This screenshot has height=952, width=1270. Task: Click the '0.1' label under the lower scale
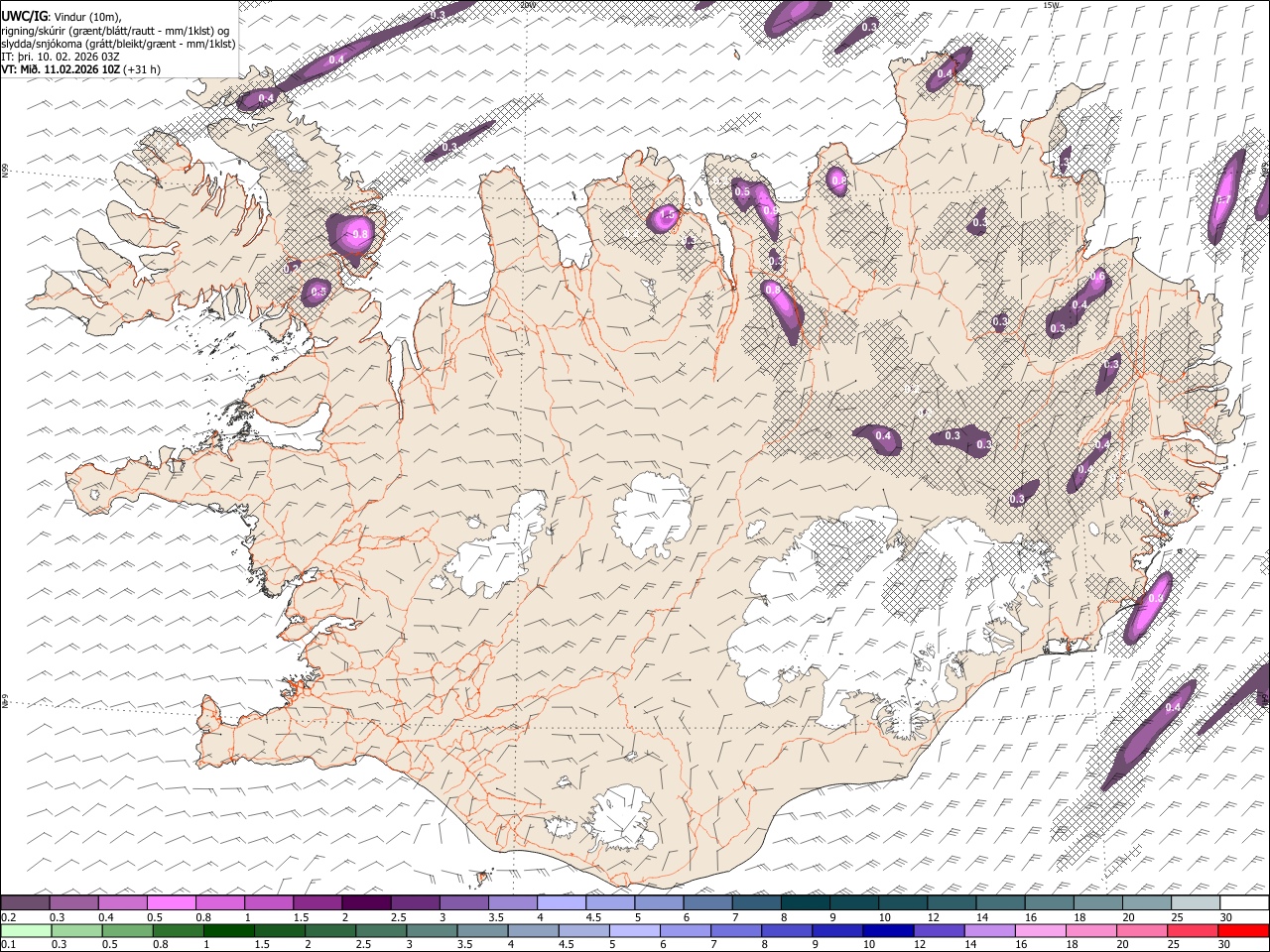point(9,945)
